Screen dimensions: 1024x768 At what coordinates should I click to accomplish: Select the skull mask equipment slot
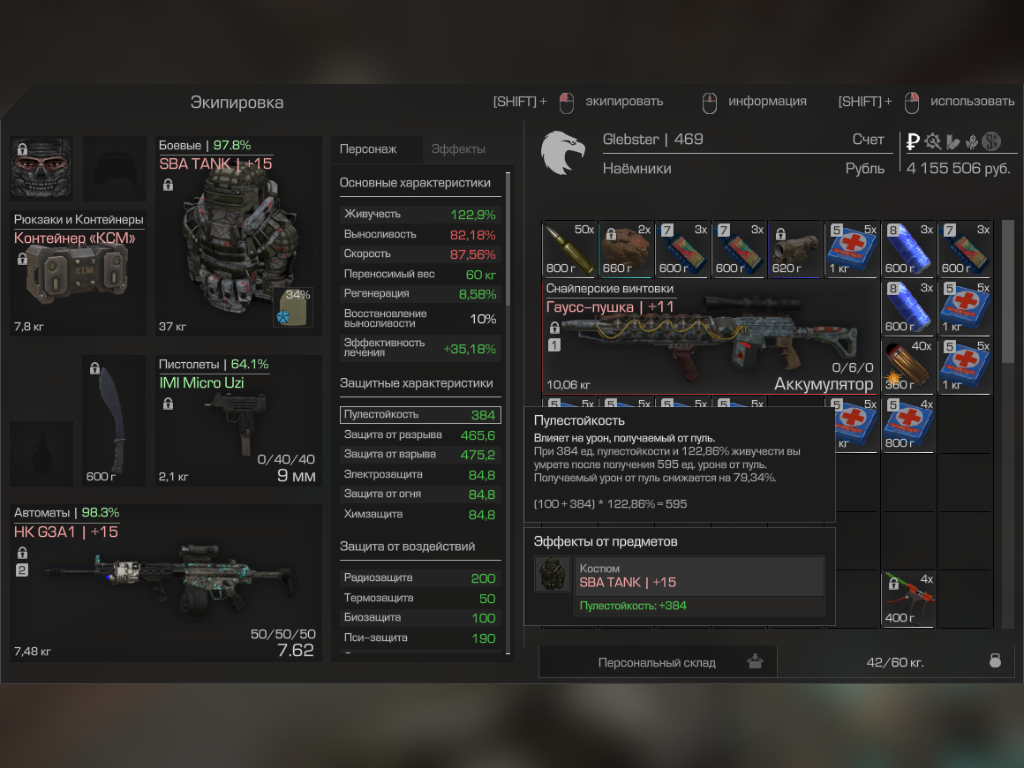(42, 168)
